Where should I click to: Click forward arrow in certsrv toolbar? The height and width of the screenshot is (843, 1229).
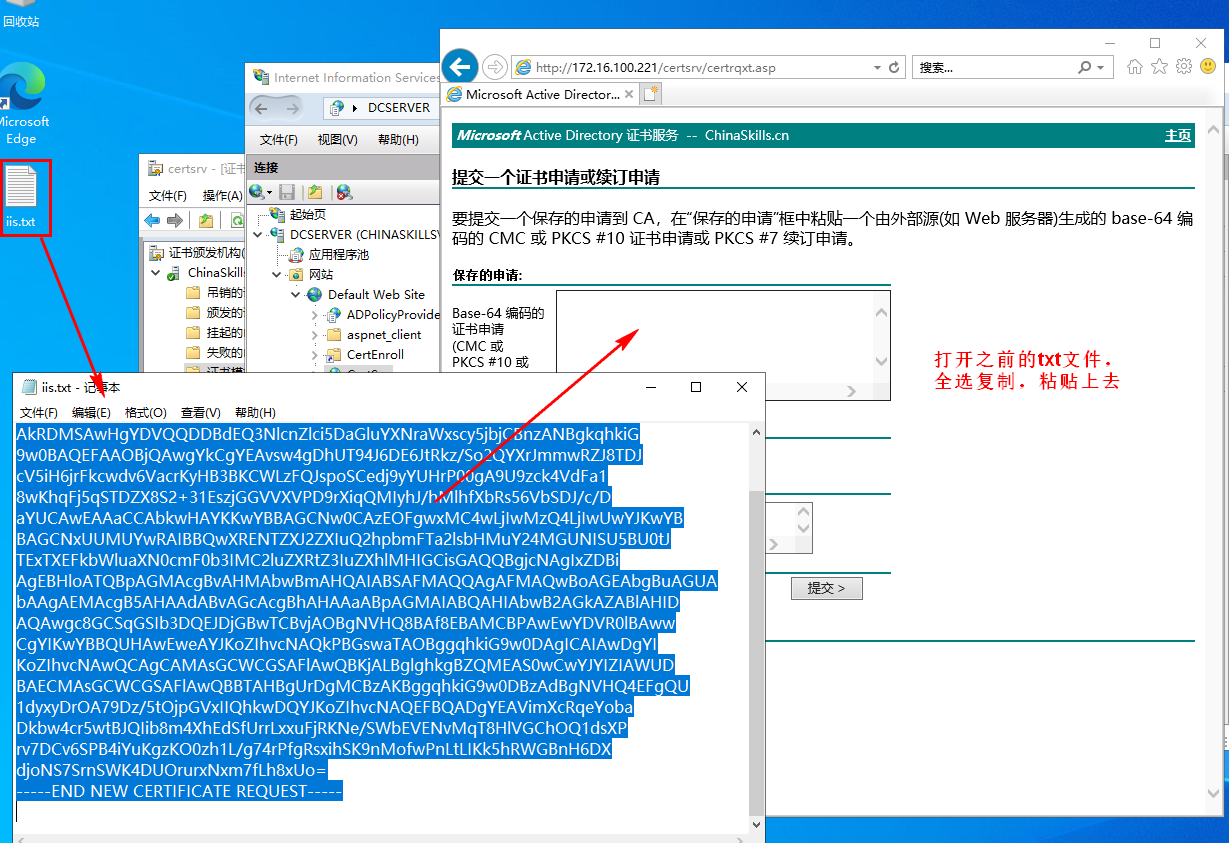[175, 221]
